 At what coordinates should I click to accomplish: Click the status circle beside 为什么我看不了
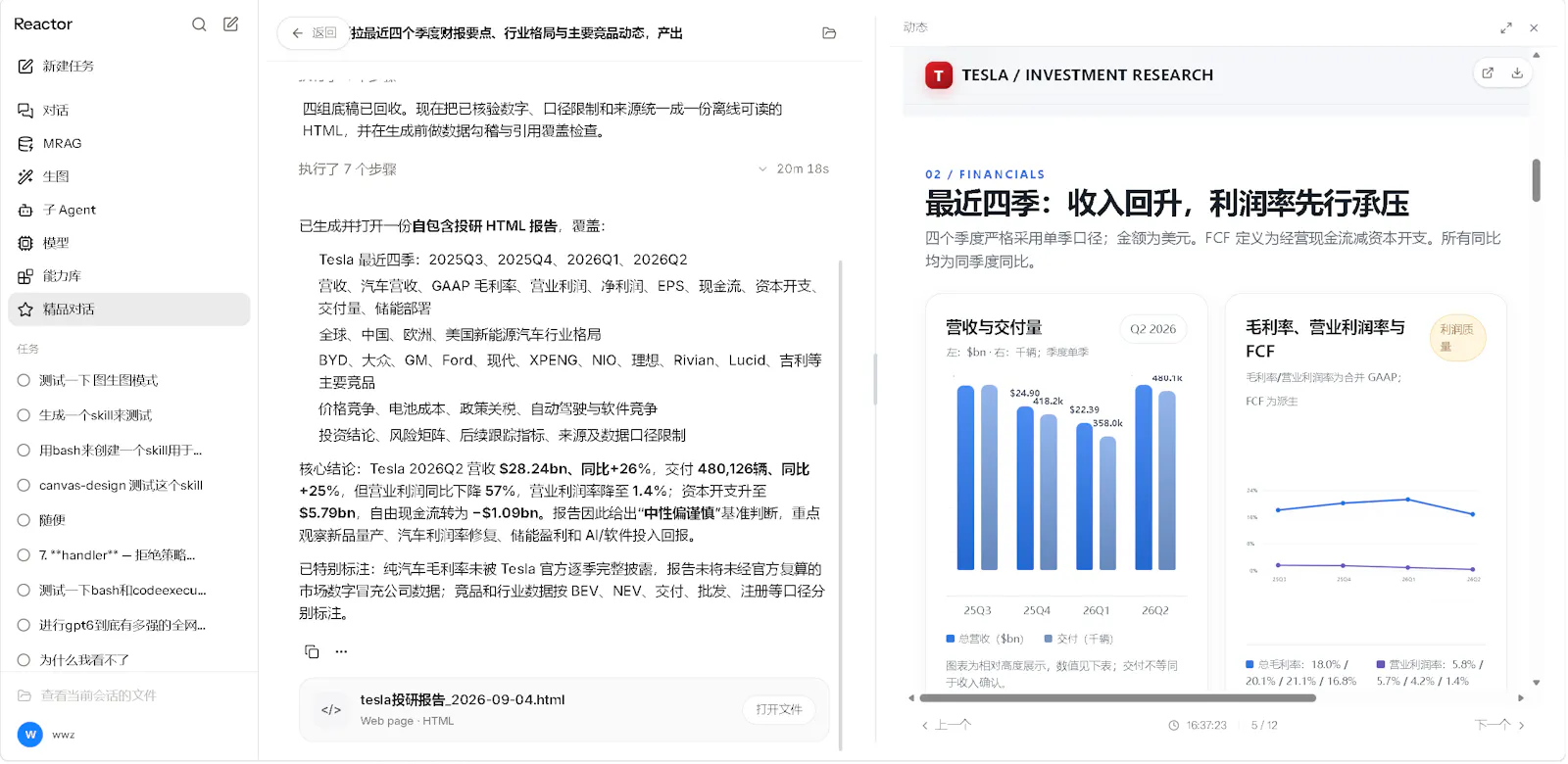point(24,660)
